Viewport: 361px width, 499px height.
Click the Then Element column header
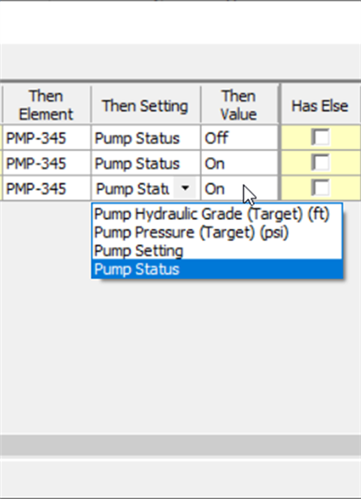[x=46, y=105]
